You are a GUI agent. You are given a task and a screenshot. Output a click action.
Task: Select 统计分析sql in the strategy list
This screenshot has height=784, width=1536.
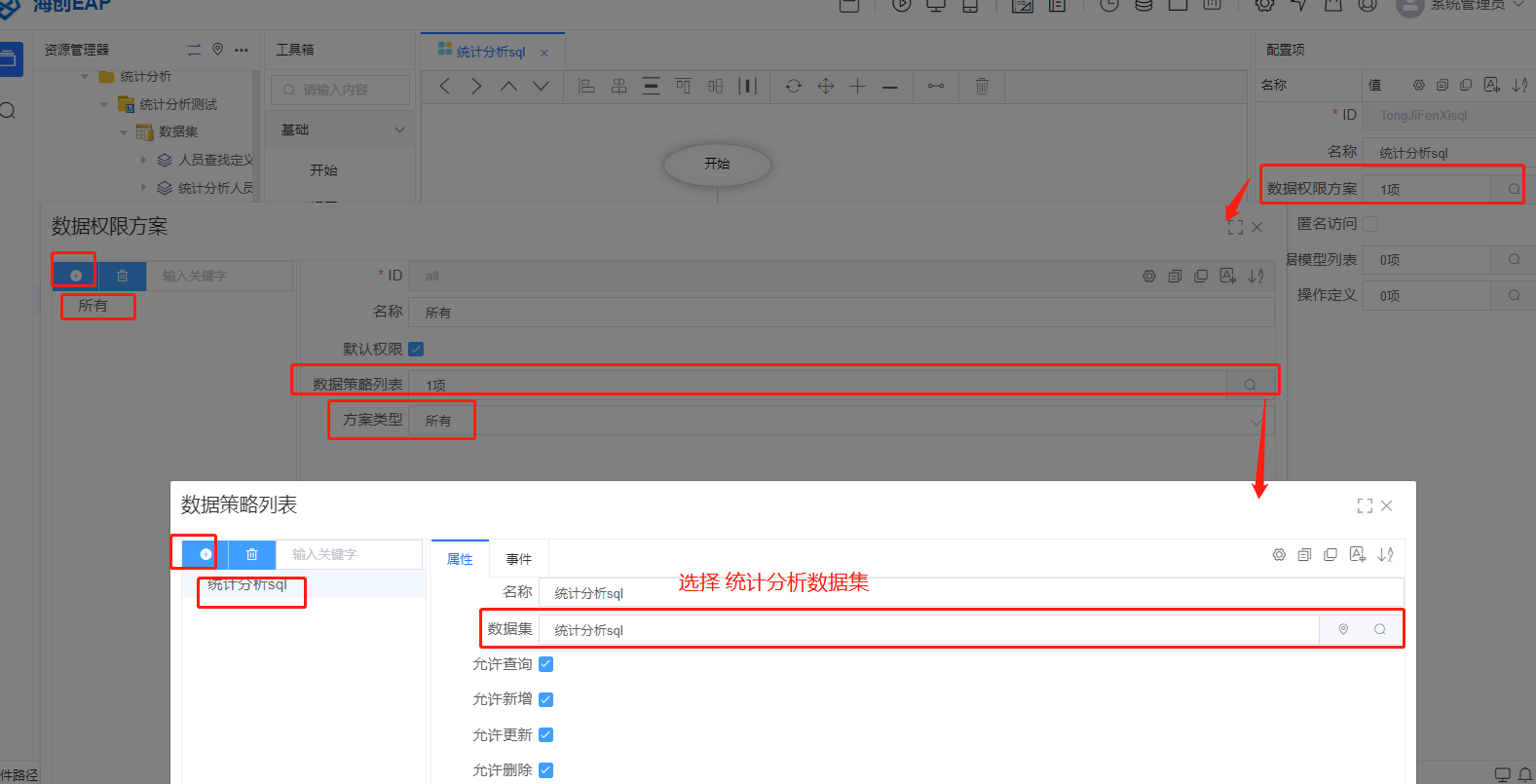[x=247, y=584]
